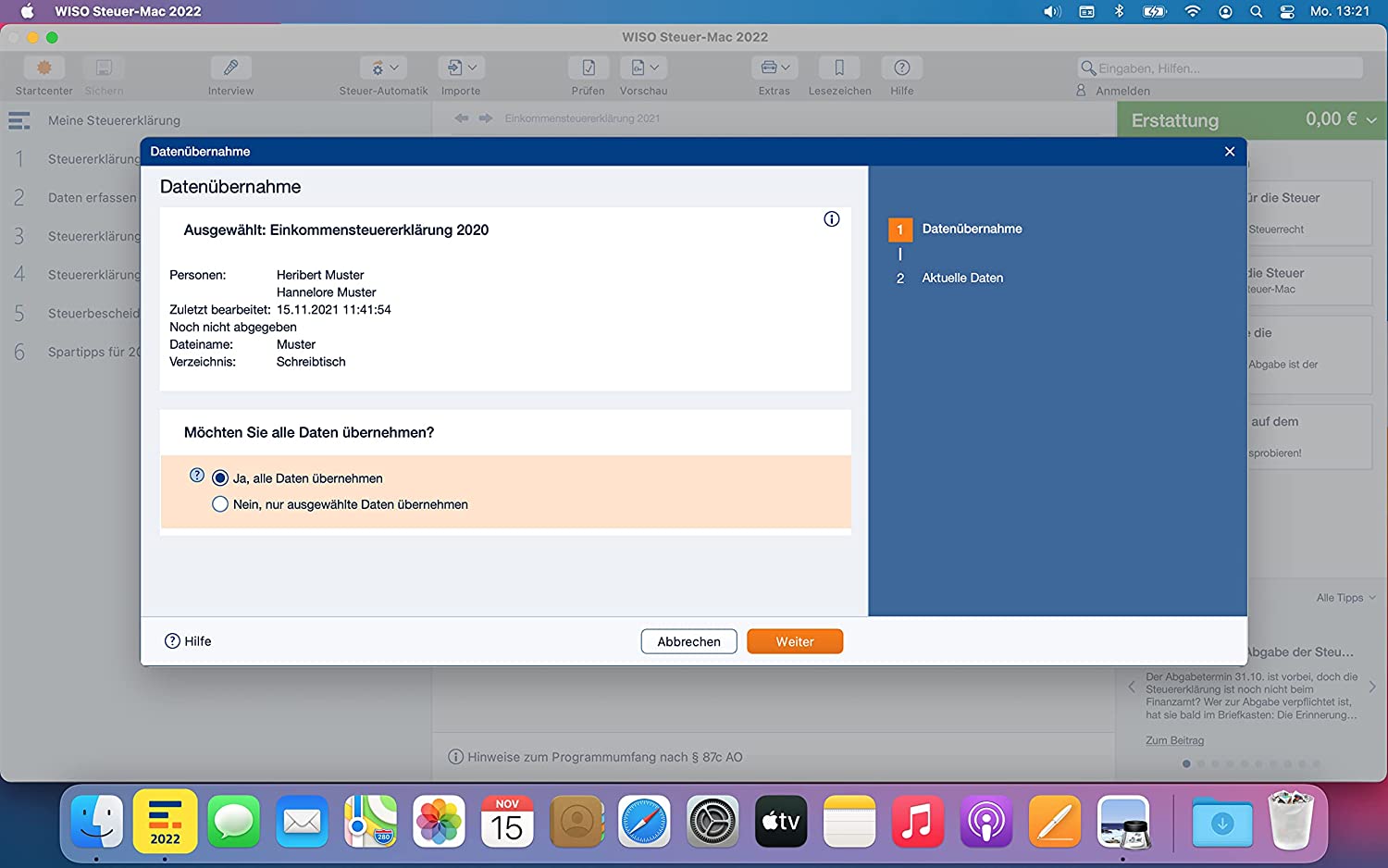Click the Abbrechen button
1388x868 pixels.
coord(688,641)
